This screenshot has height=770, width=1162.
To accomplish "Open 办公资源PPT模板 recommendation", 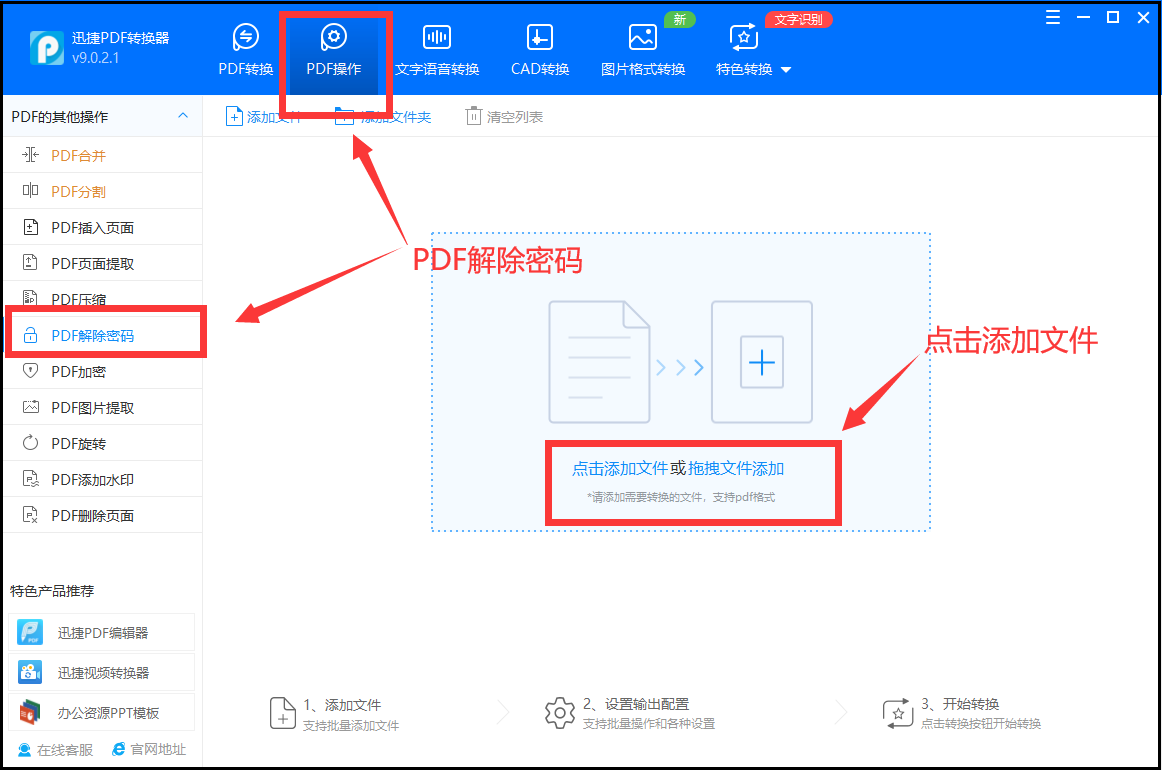I will (x=102, y=712).
